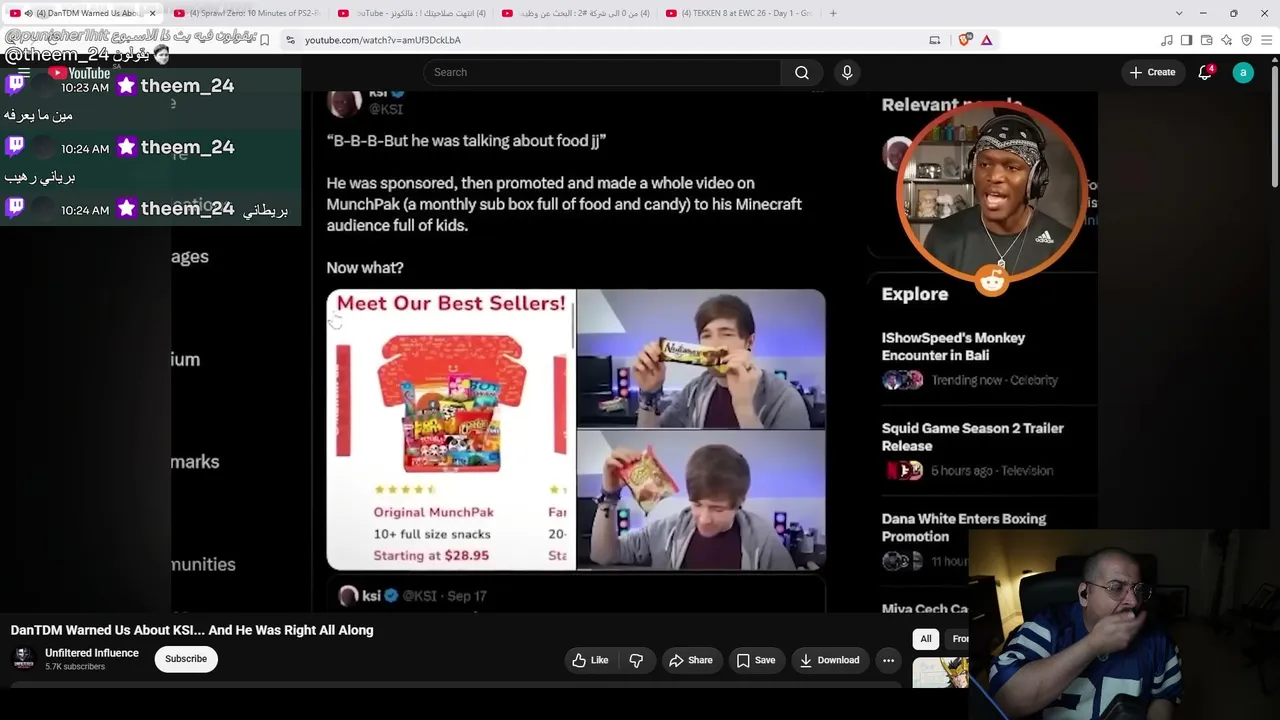Toggle the browser sidebar panel icon

(x=1186, y=40)
